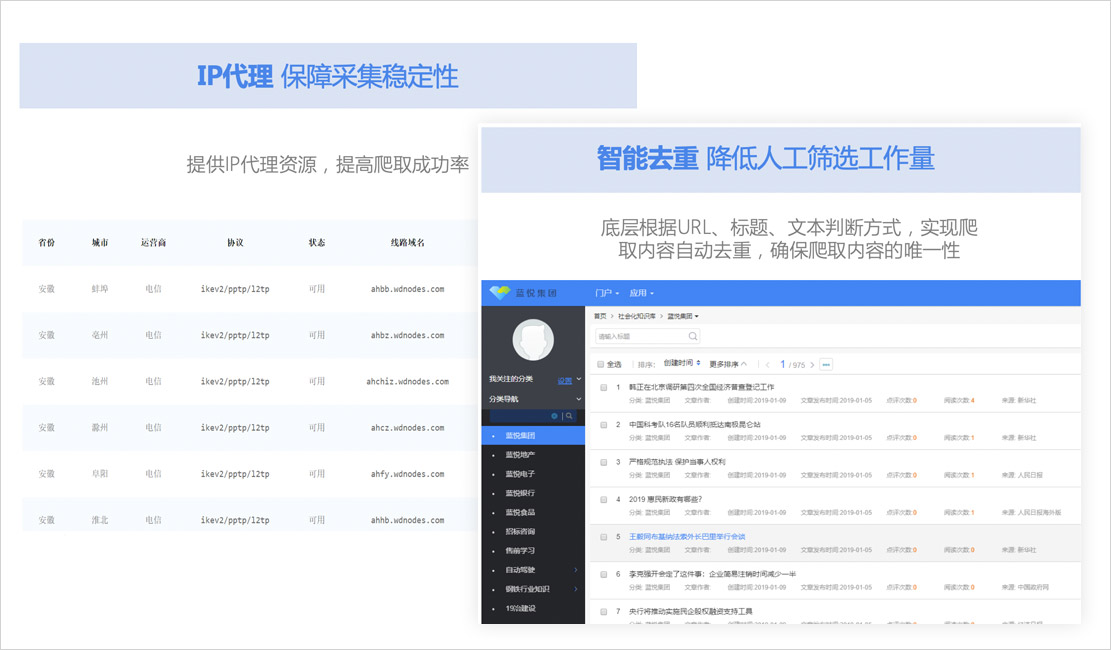Open the 门户 dropdown menu

[x=606, y=293]
